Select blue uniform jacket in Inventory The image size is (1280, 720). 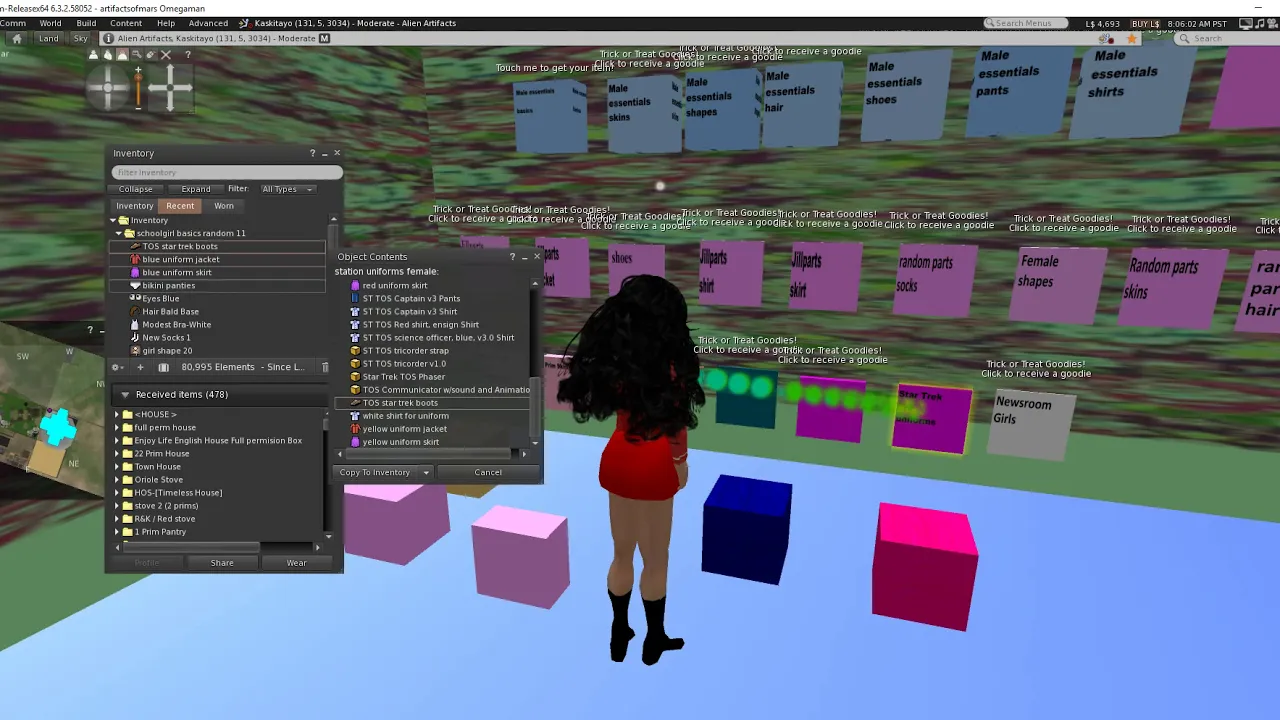[x=180, y=260]
